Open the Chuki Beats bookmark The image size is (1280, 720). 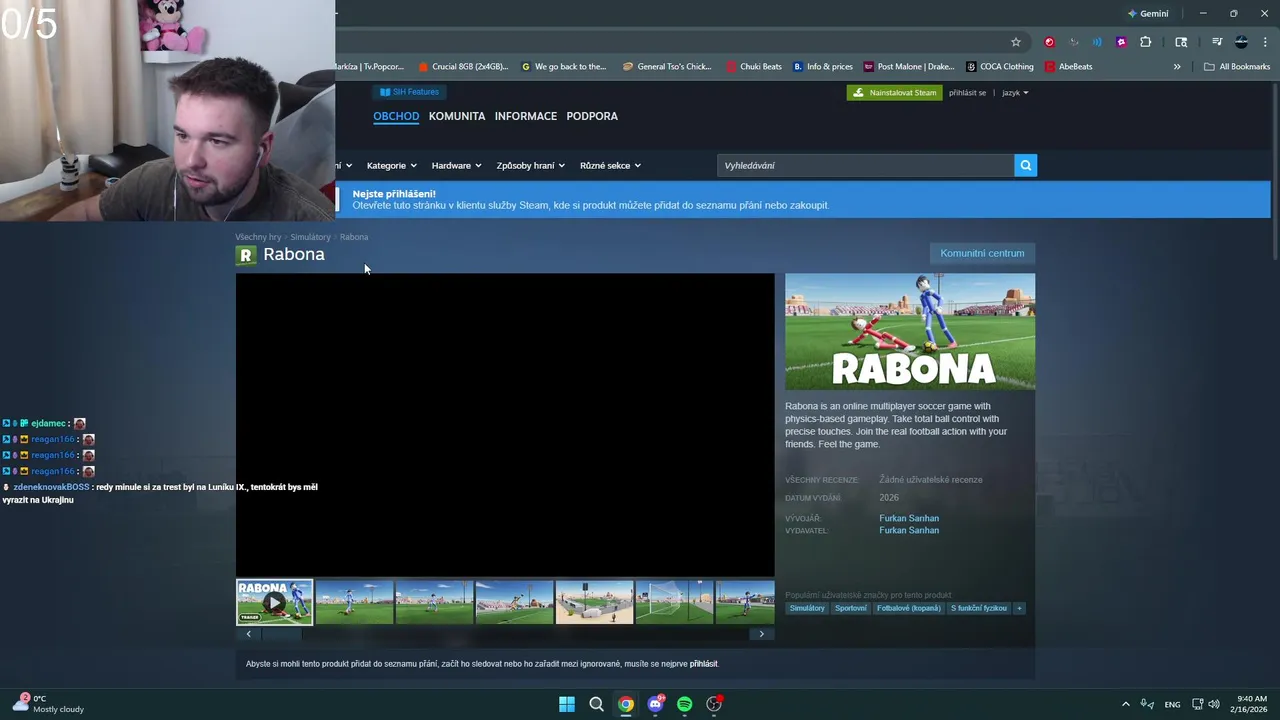[x=754, y=67]
